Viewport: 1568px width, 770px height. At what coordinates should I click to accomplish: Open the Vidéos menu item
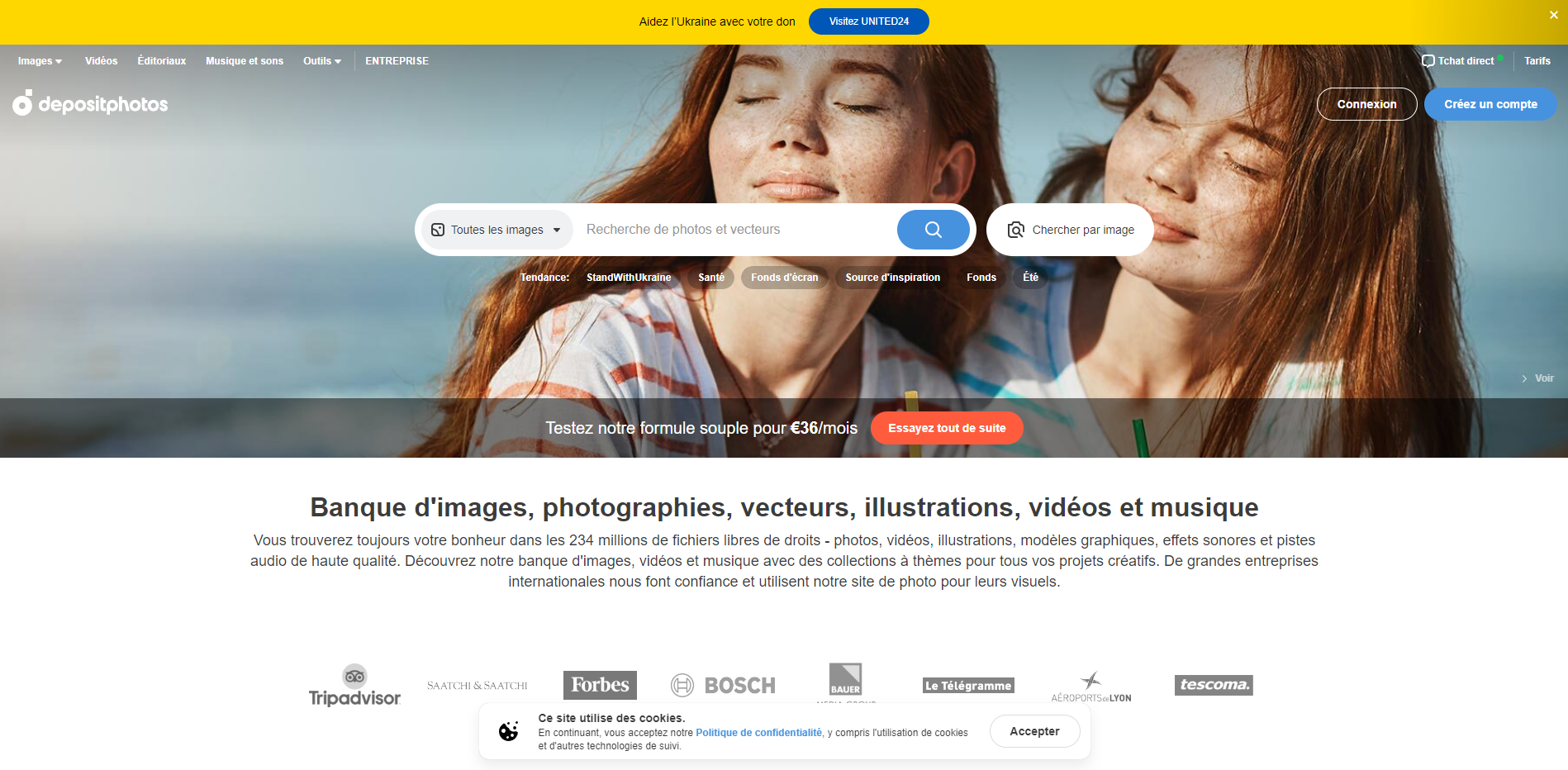click(101, 61)
